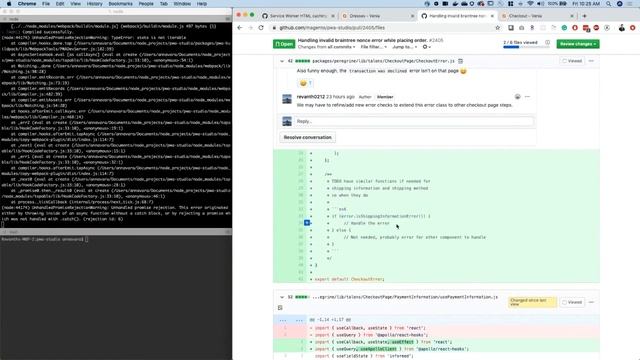Copy CheckoutError.js file path icon
This screenshot has height=360, width=640.
[460, 61]
